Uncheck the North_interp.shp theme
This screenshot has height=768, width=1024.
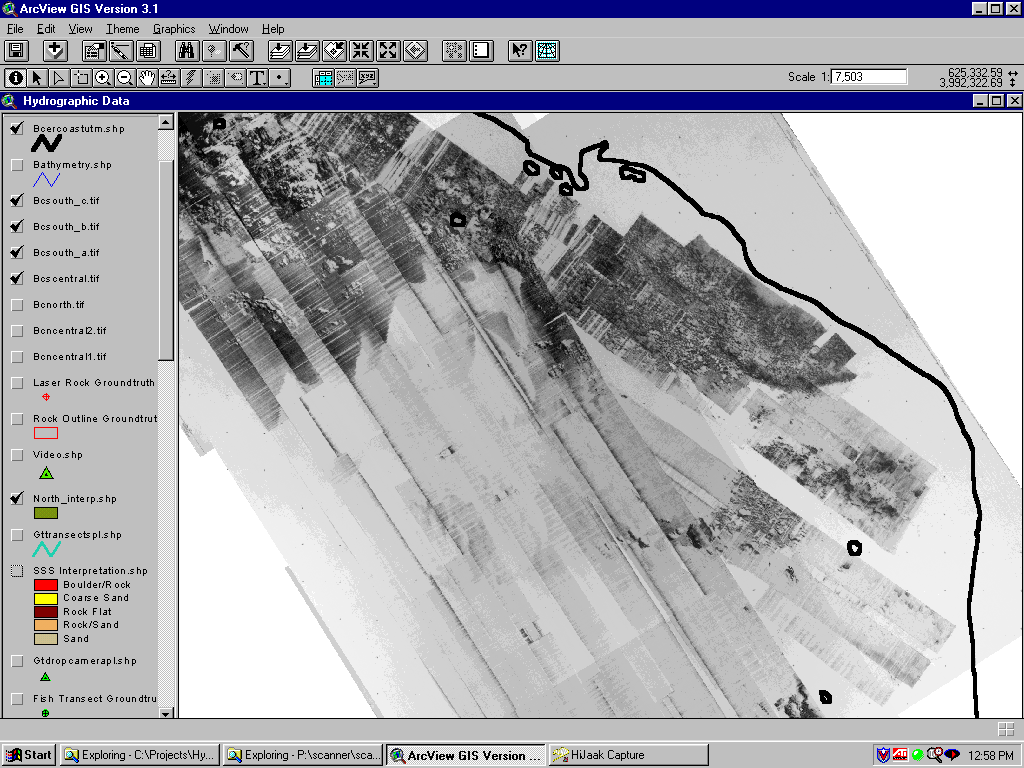pos(17,499)
